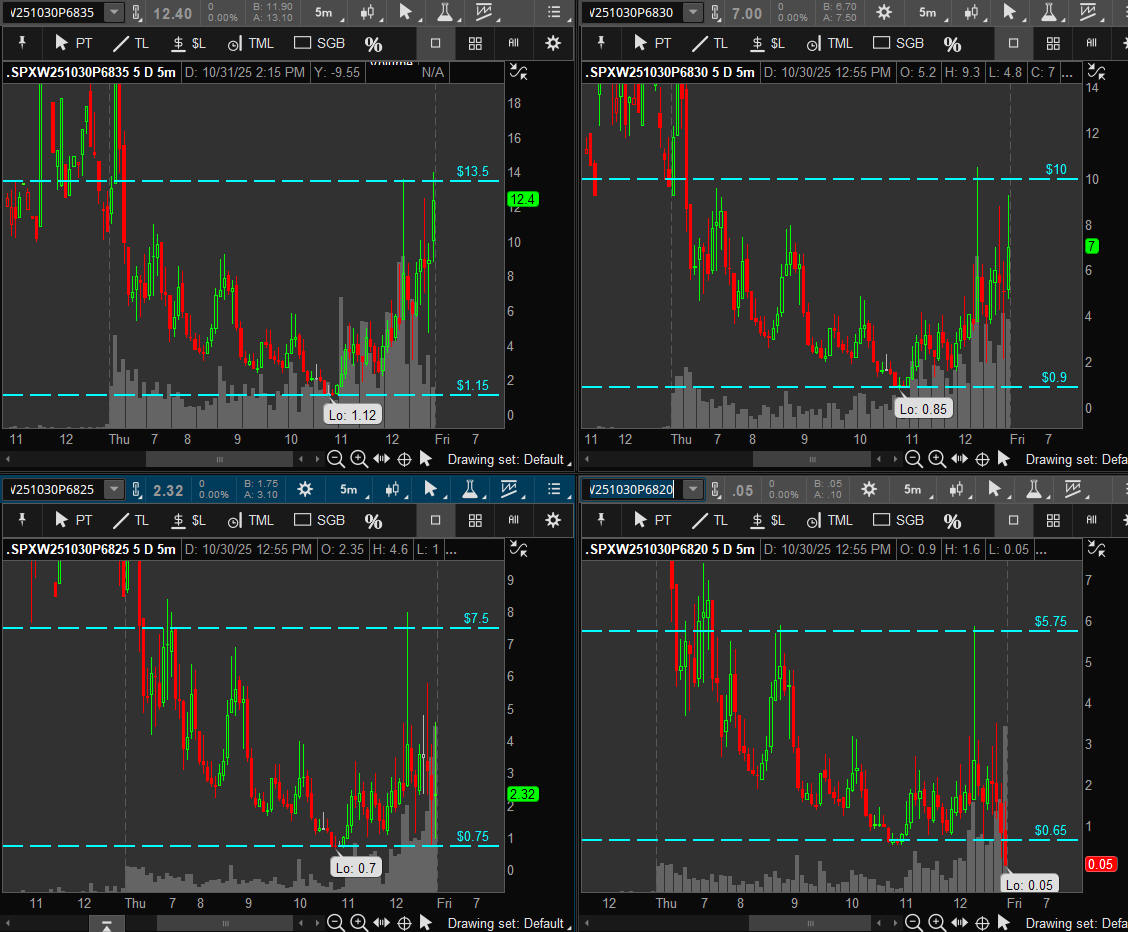Toggle four-grid chart layout in P6825 panel

pyautogui.click(x=475, y=521)
